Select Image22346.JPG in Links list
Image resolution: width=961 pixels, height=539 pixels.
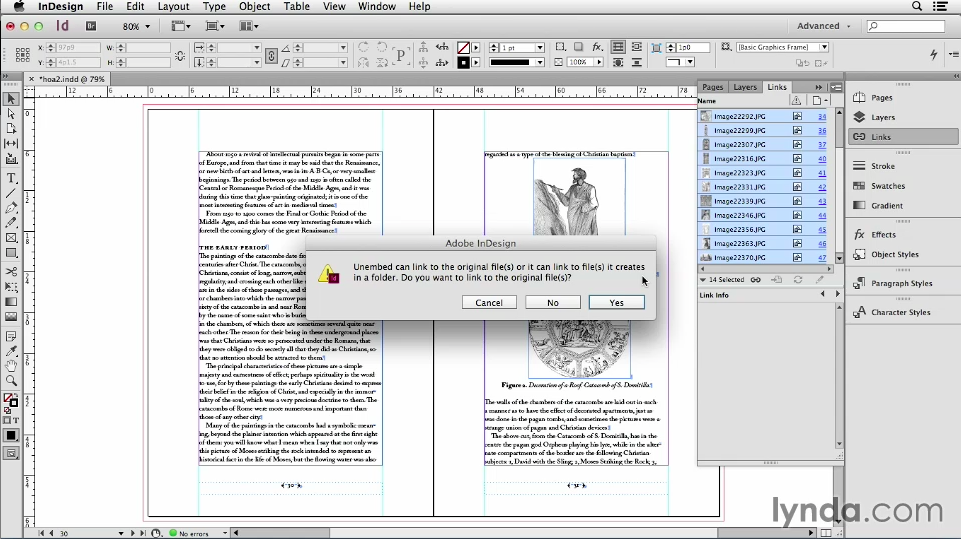coord(762,215)
